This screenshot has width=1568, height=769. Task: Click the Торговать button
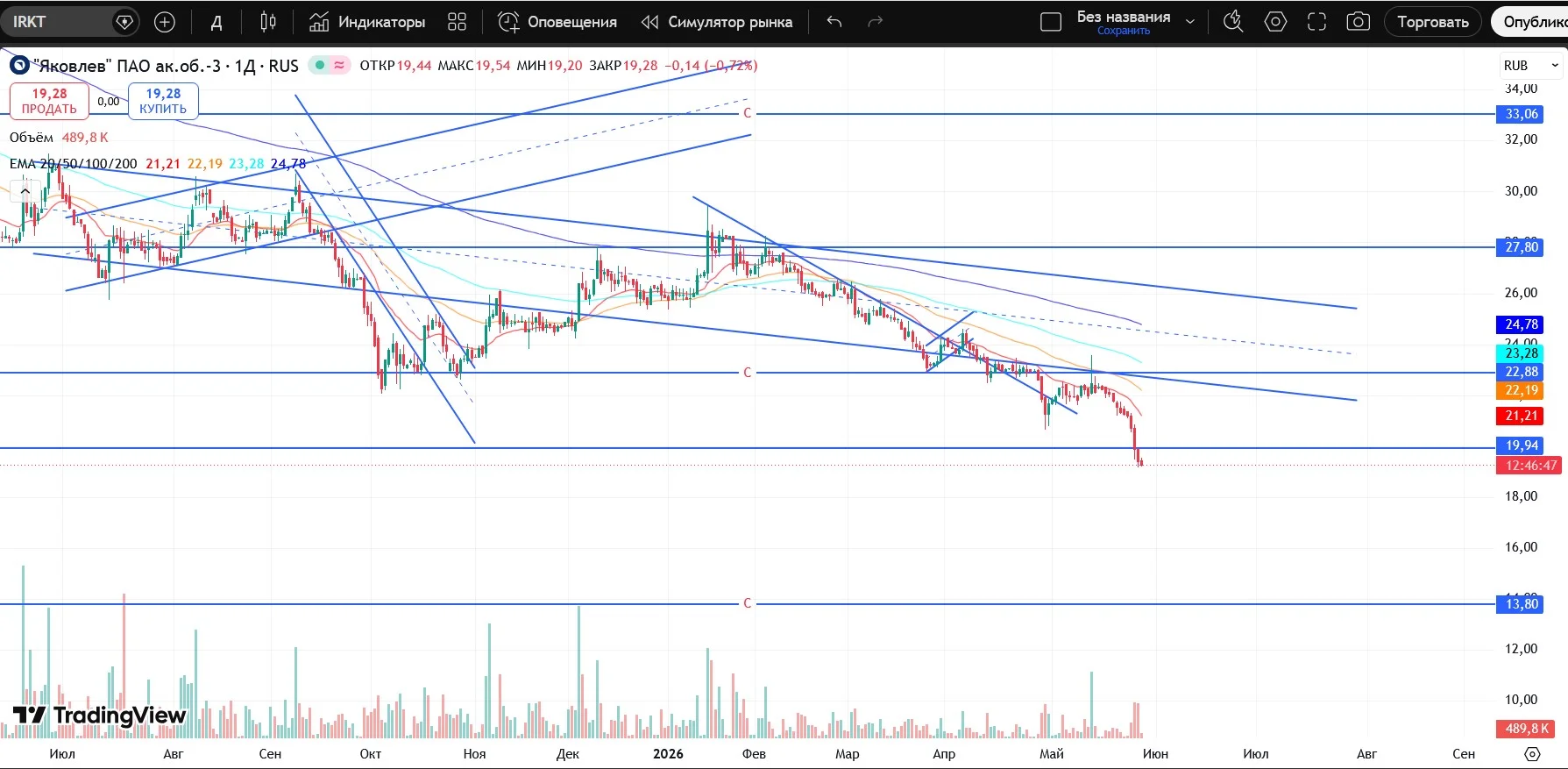pos(1433,22)
